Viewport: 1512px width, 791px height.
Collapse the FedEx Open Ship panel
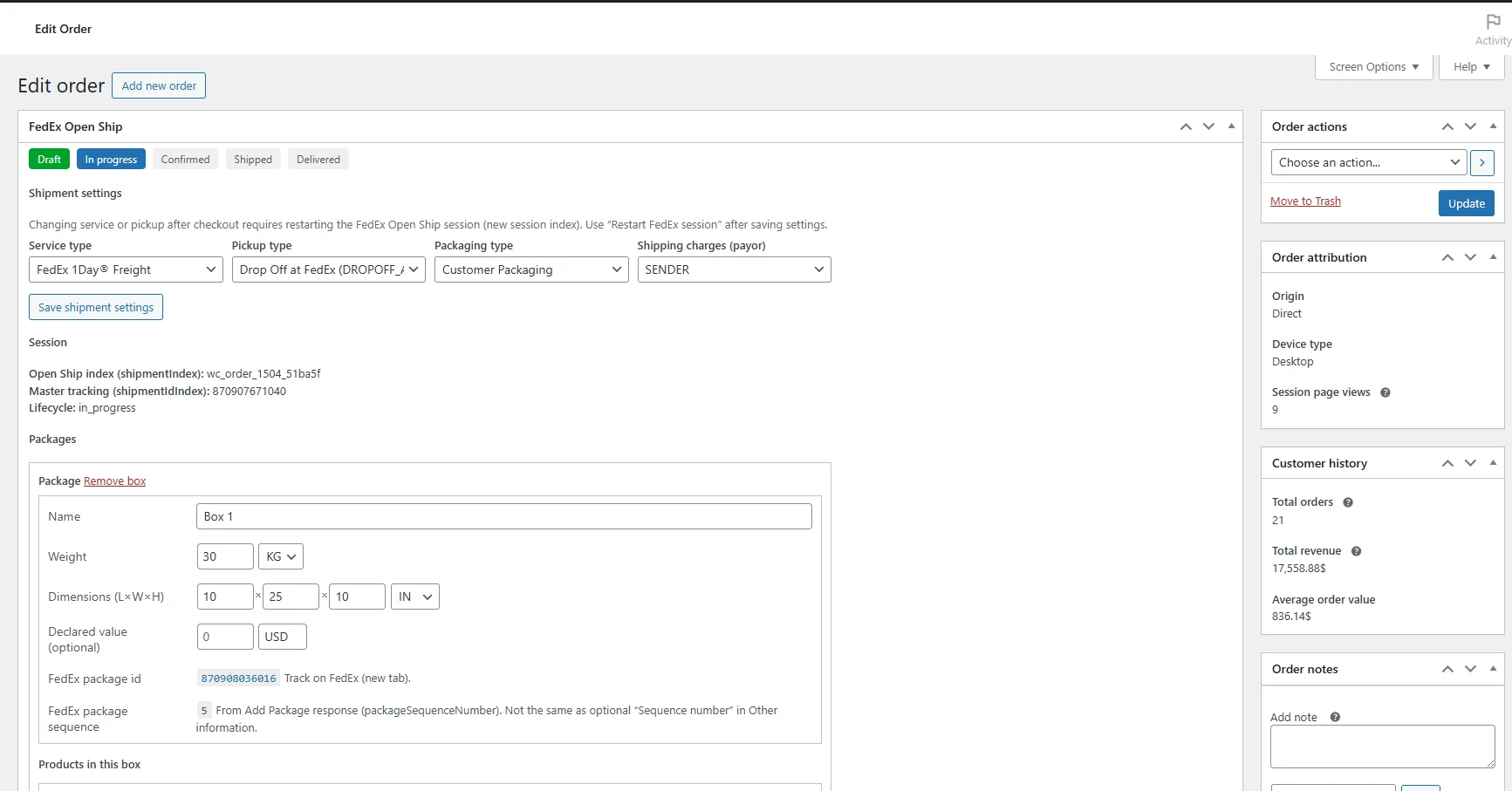click(1231, 126)
